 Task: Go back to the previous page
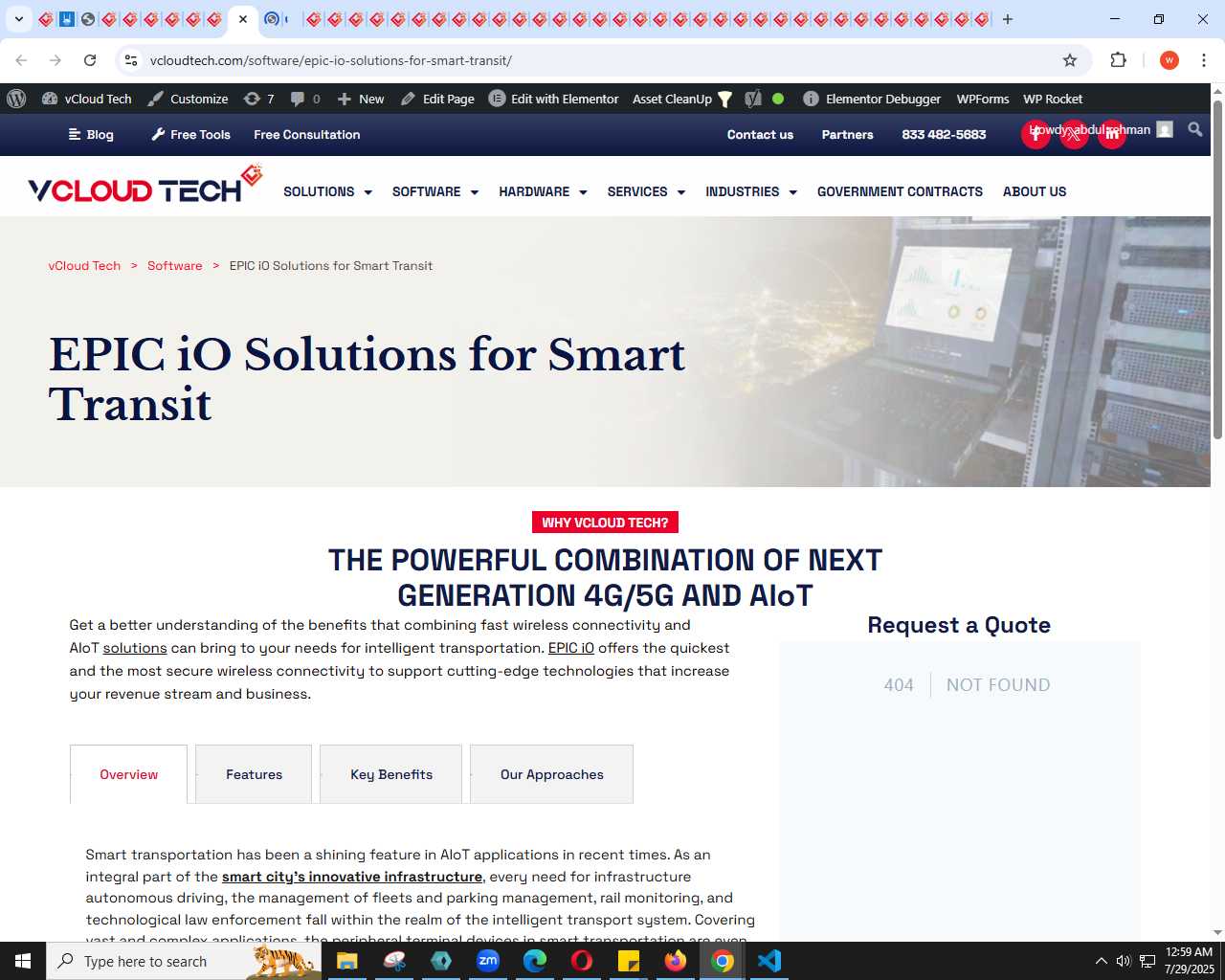[x=21, y=60]
